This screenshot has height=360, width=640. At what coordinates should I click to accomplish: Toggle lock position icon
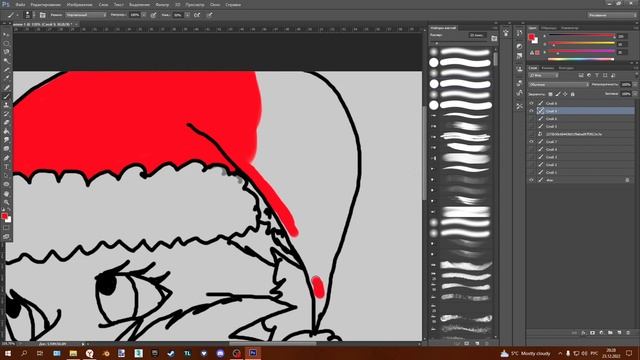click(565, 94)
